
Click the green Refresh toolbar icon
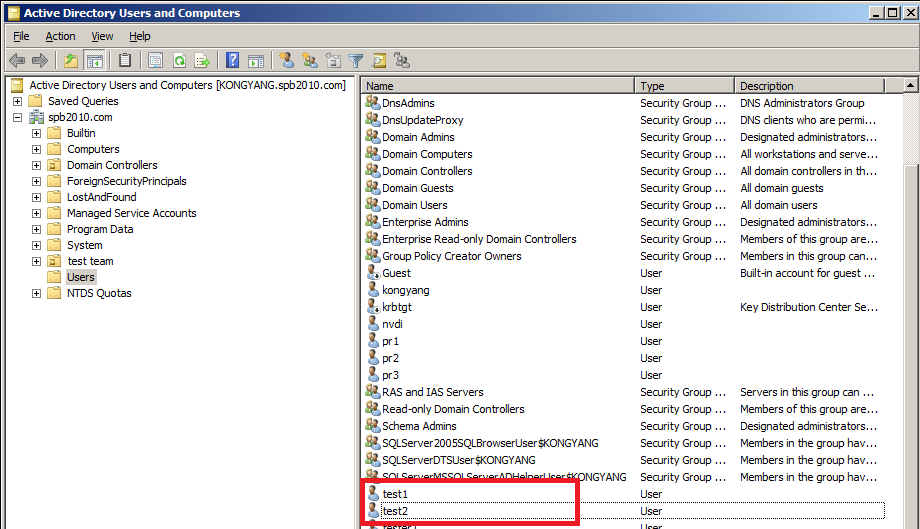(179, 60)
